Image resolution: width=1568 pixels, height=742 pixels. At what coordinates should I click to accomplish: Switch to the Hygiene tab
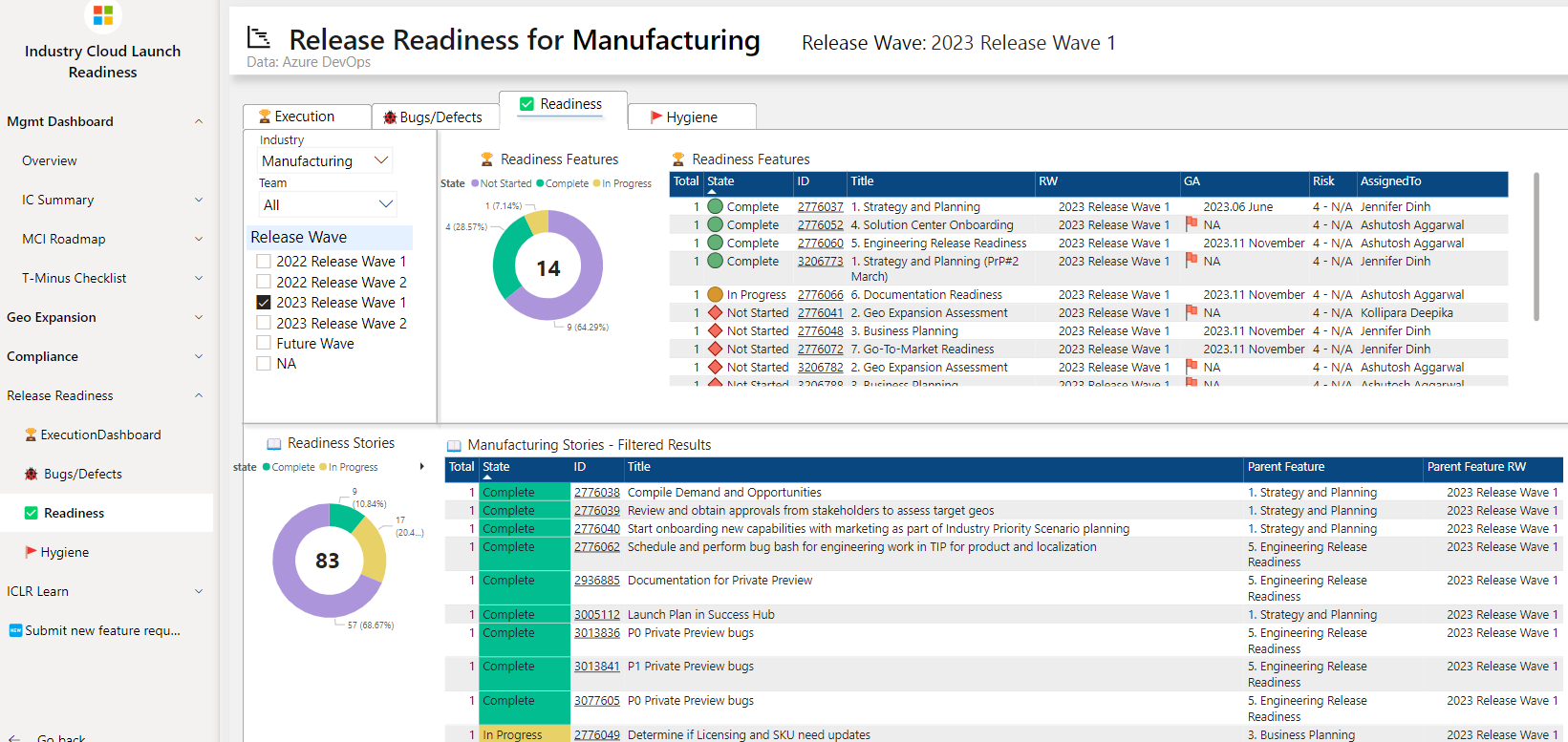(692, 117)
